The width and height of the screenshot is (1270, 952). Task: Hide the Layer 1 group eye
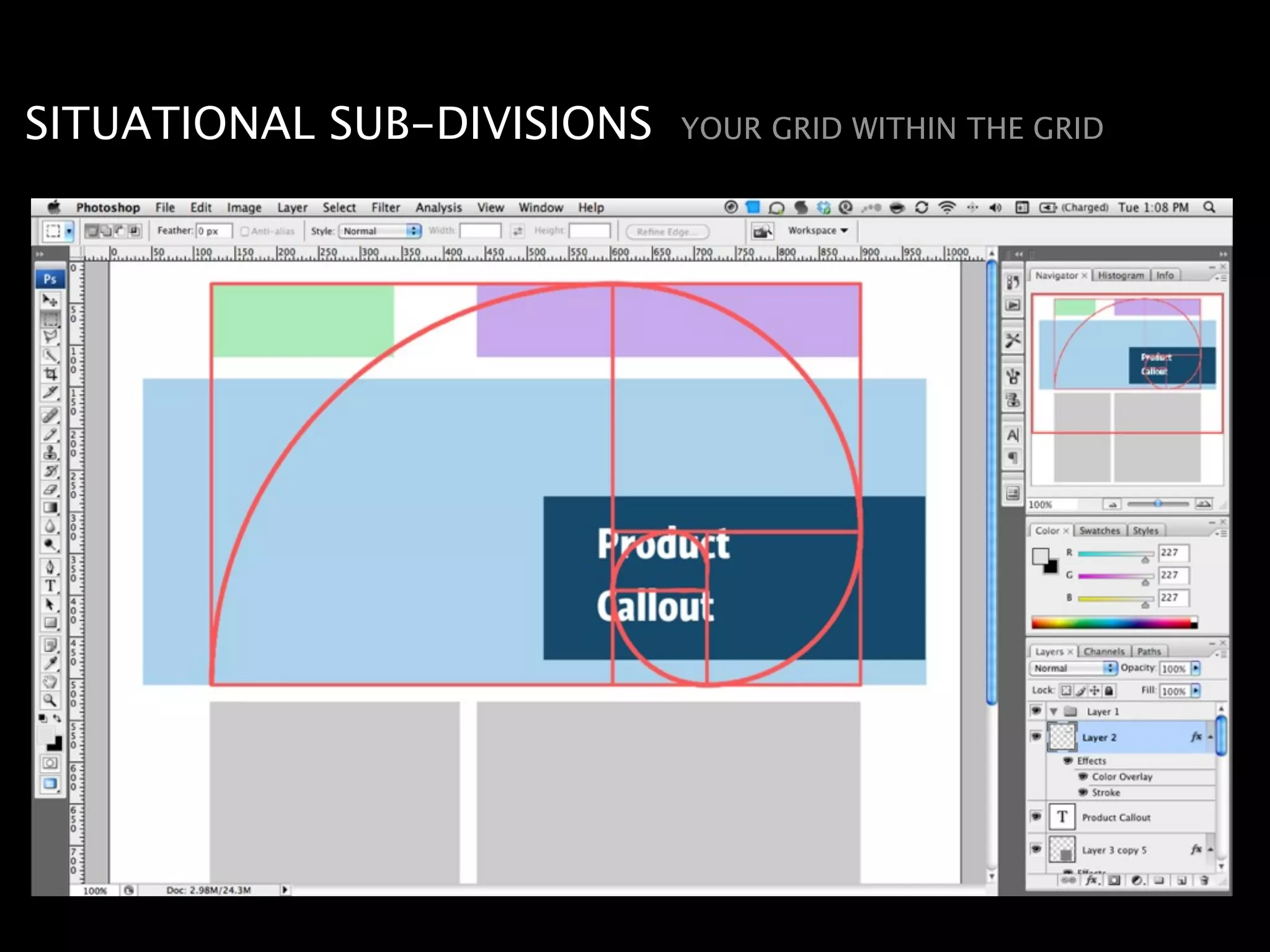[x=1036, y=710]
